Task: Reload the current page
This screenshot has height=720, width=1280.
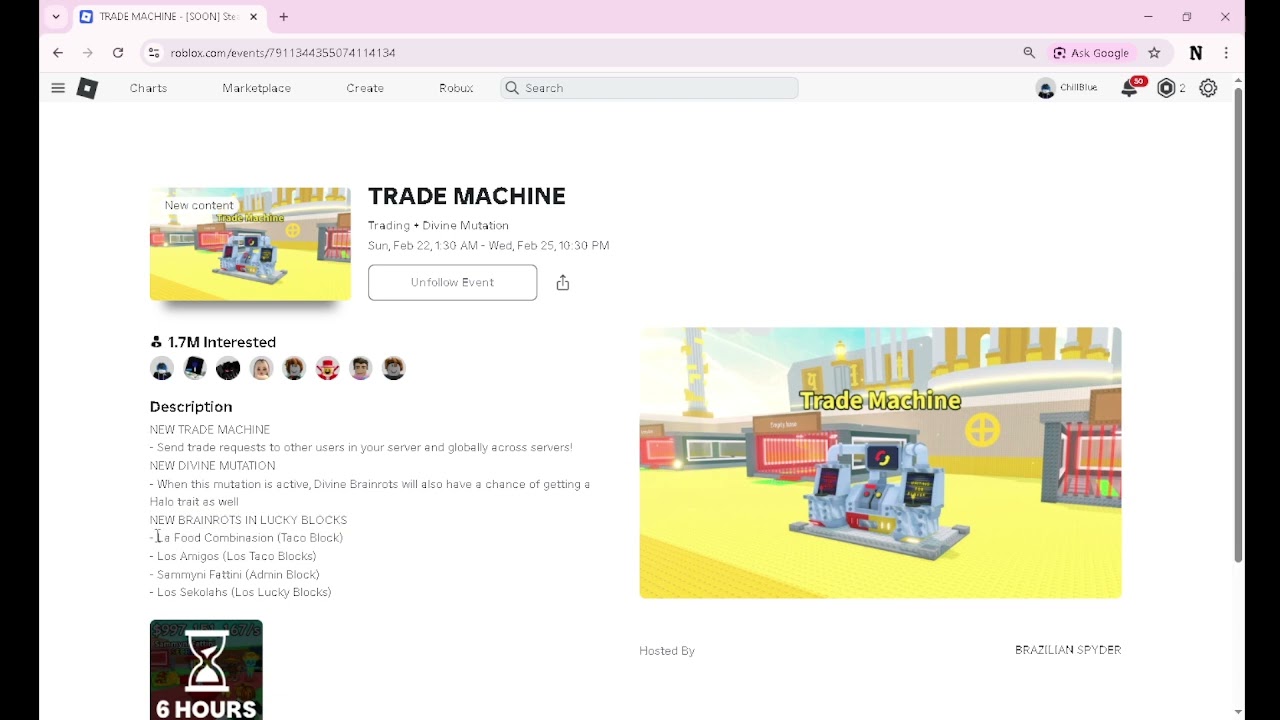Action: (x=118, y=53)
